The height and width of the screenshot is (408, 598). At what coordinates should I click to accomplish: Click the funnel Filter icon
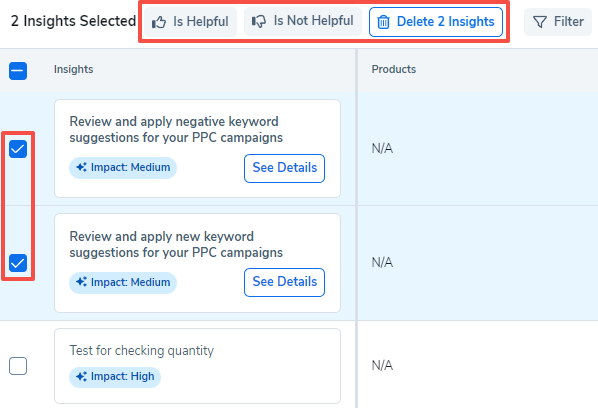[x=540, y=22]
